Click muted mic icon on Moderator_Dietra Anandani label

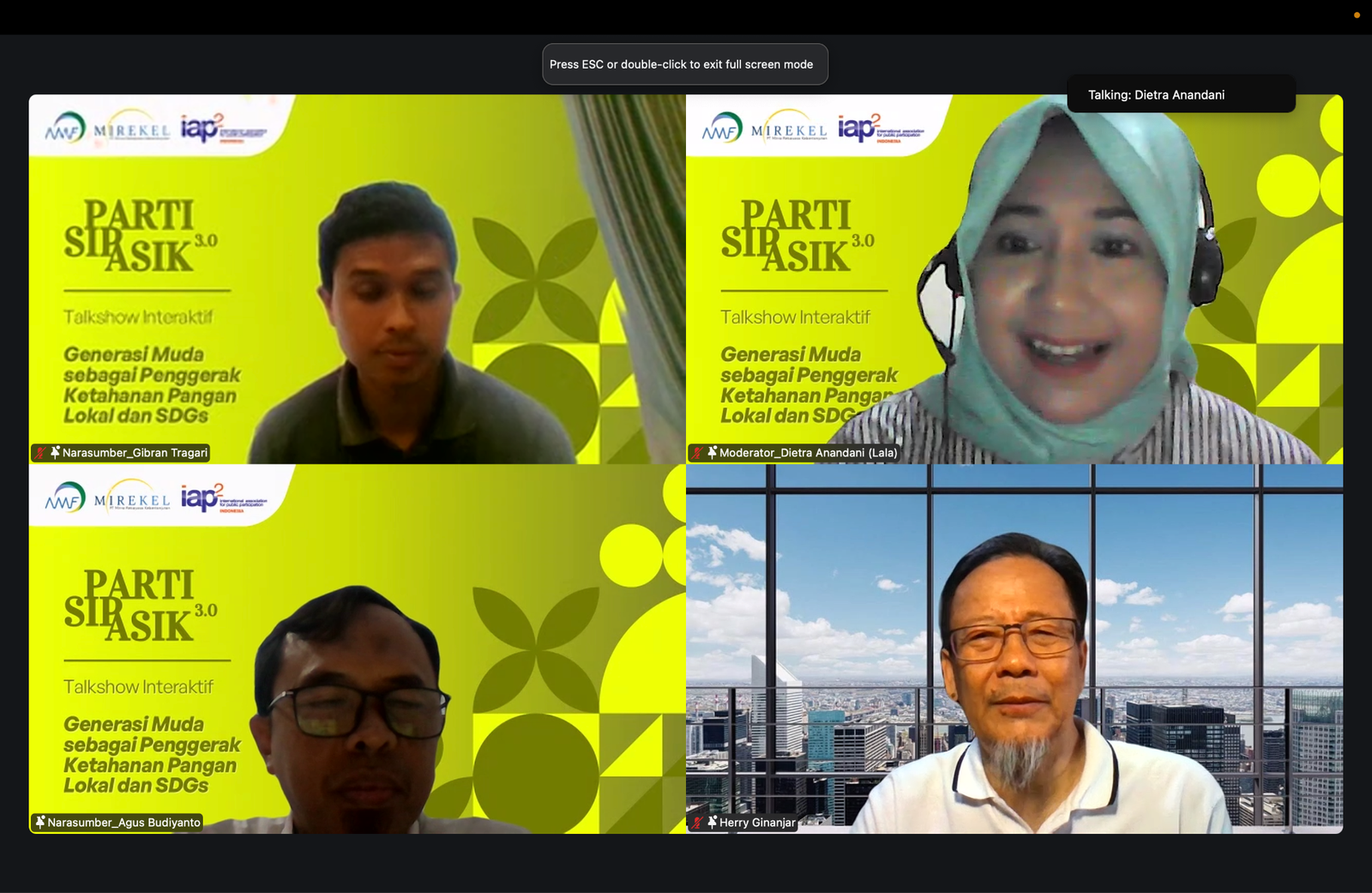(x=698, y=453)
